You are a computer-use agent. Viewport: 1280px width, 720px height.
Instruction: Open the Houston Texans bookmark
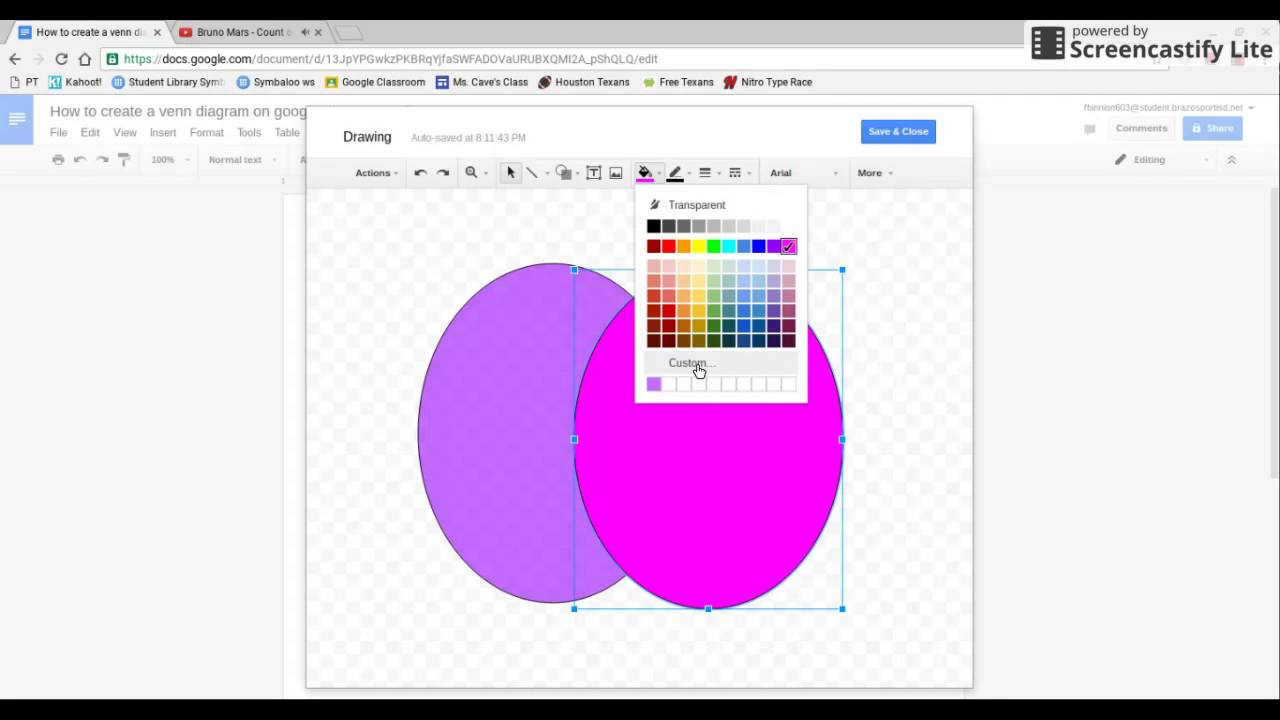click(x=584, y=82)
